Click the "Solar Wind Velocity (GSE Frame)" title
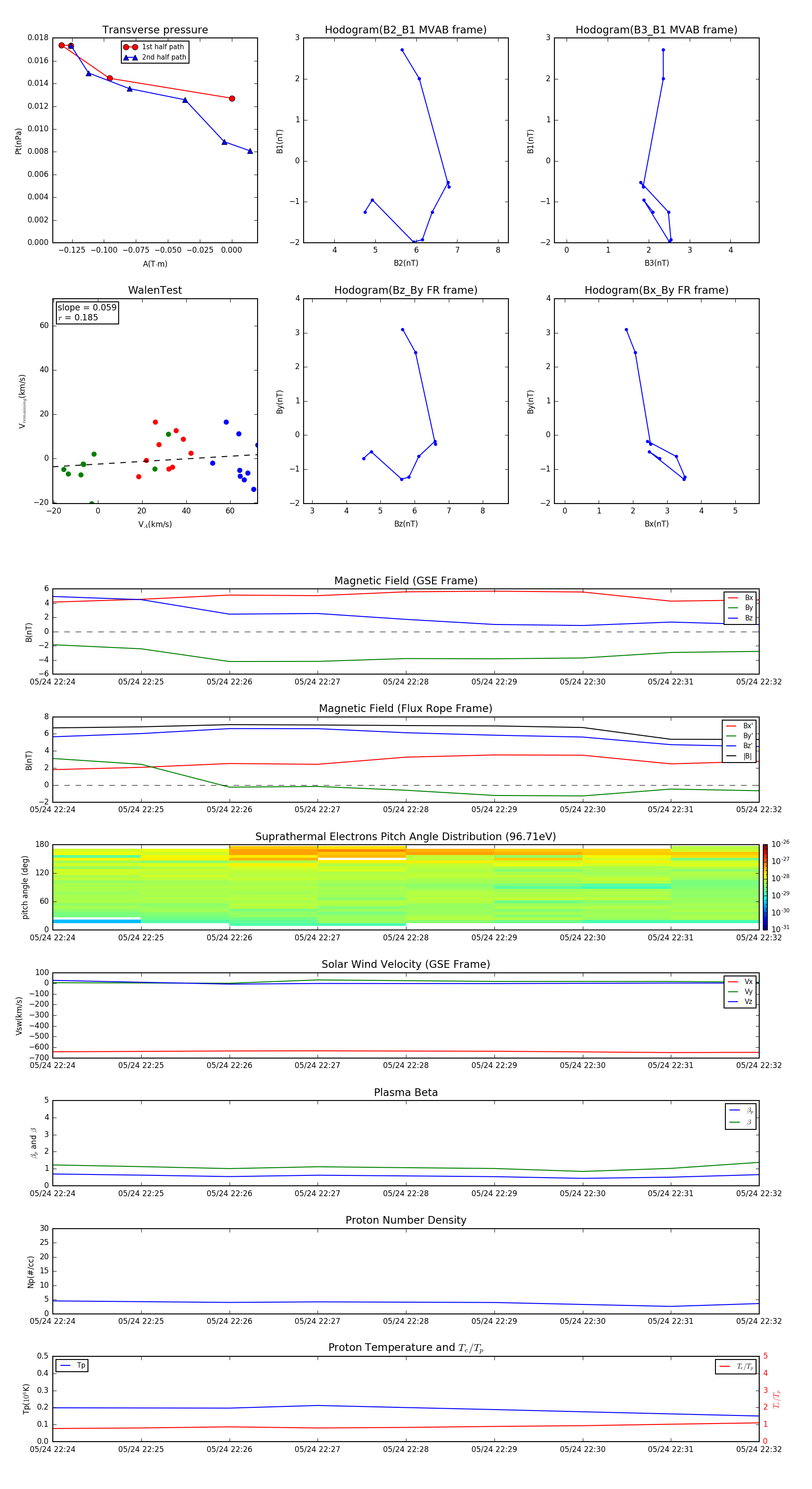Viewport: 812px width, 1489px height. pyautogui.click(x=406, y=965)
